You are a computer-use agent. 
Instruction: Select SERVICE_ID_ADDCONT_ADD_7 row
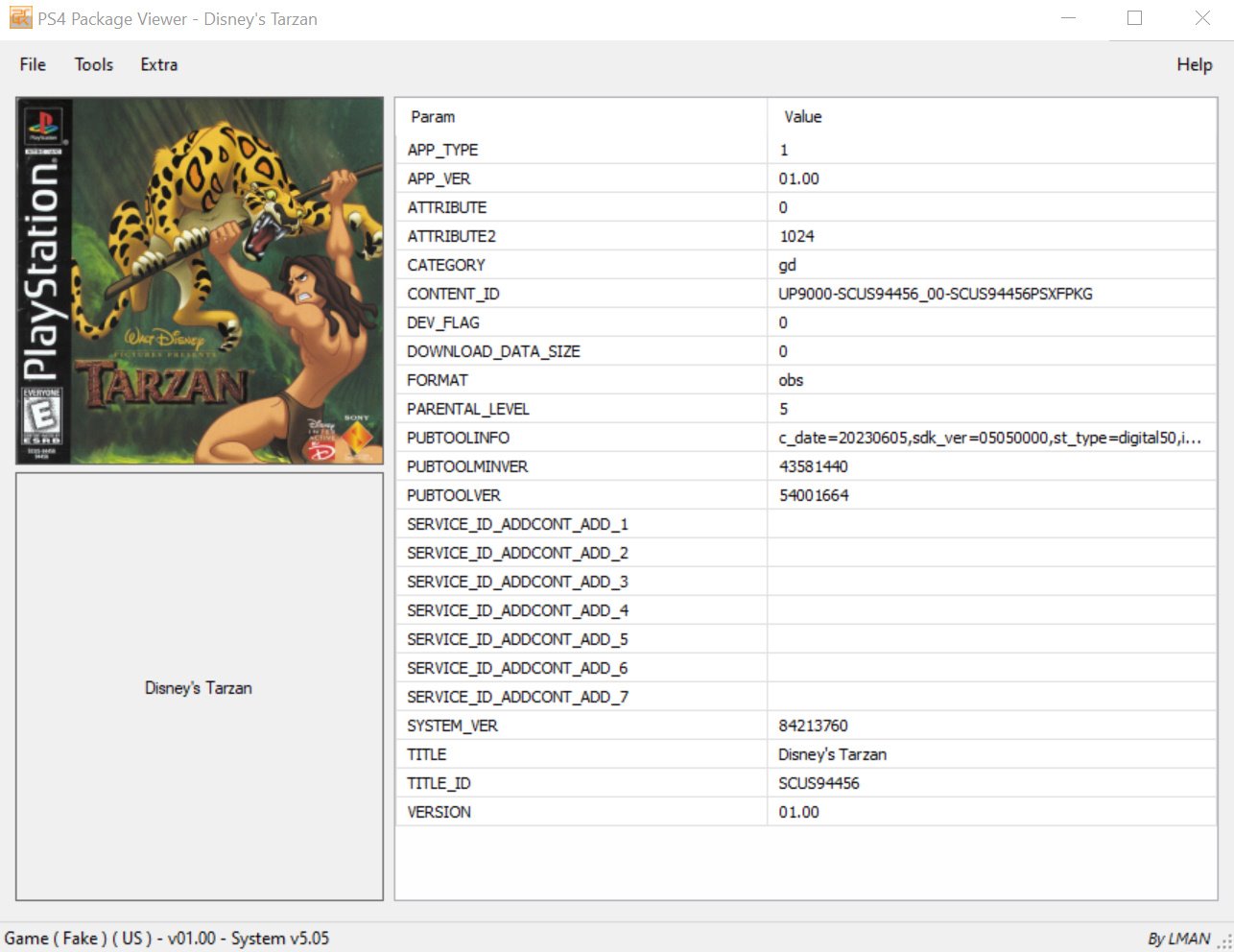[x=806, y=697]
